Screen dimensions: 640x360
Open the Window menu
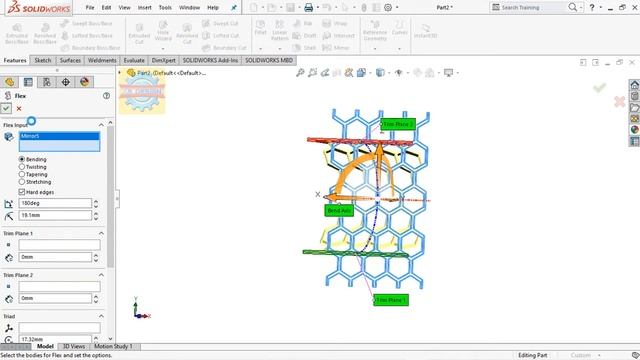[x=189, y=7]
